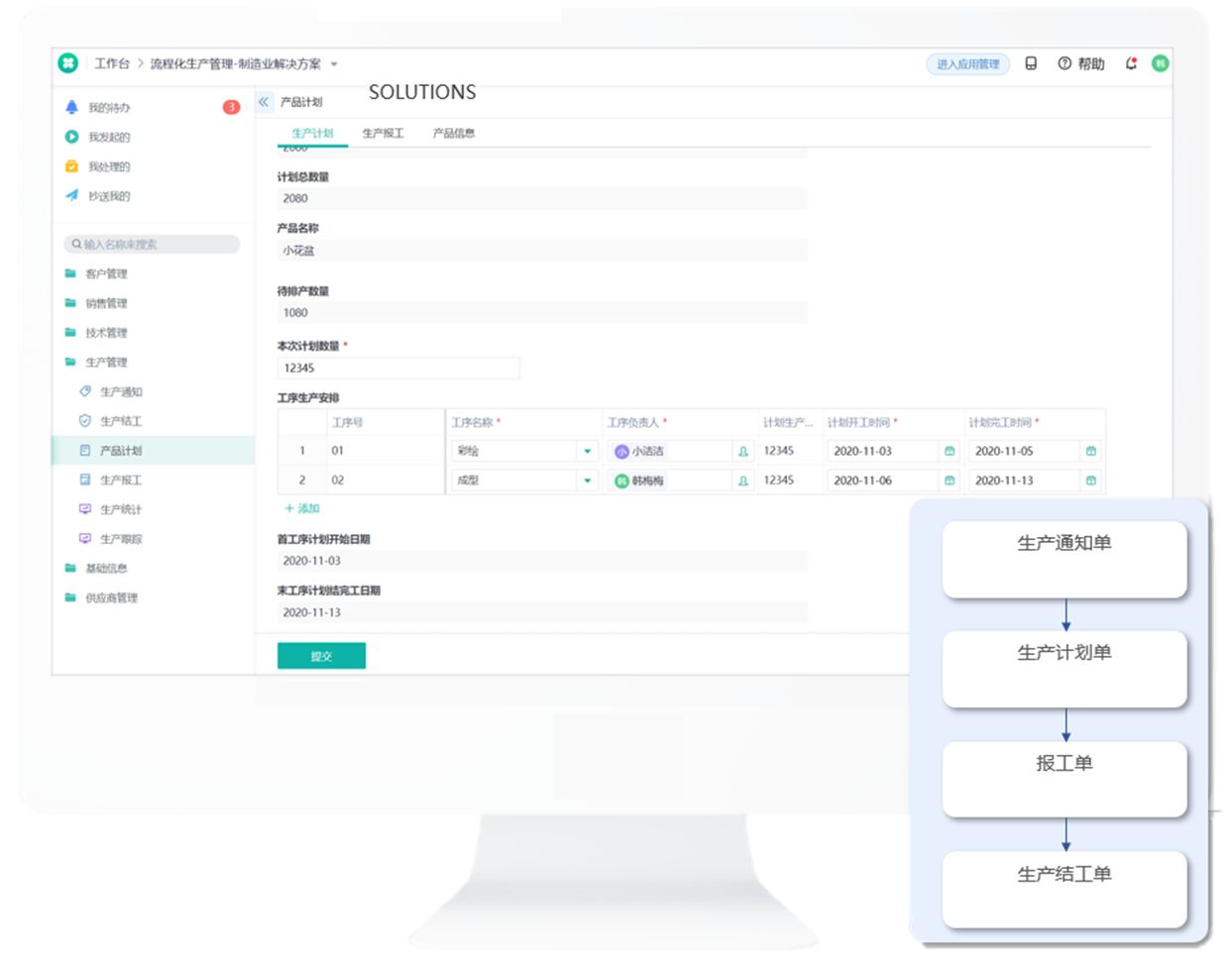
Task: Open calendar for start date 2020-11-06
Action: (x=950, y=480)
